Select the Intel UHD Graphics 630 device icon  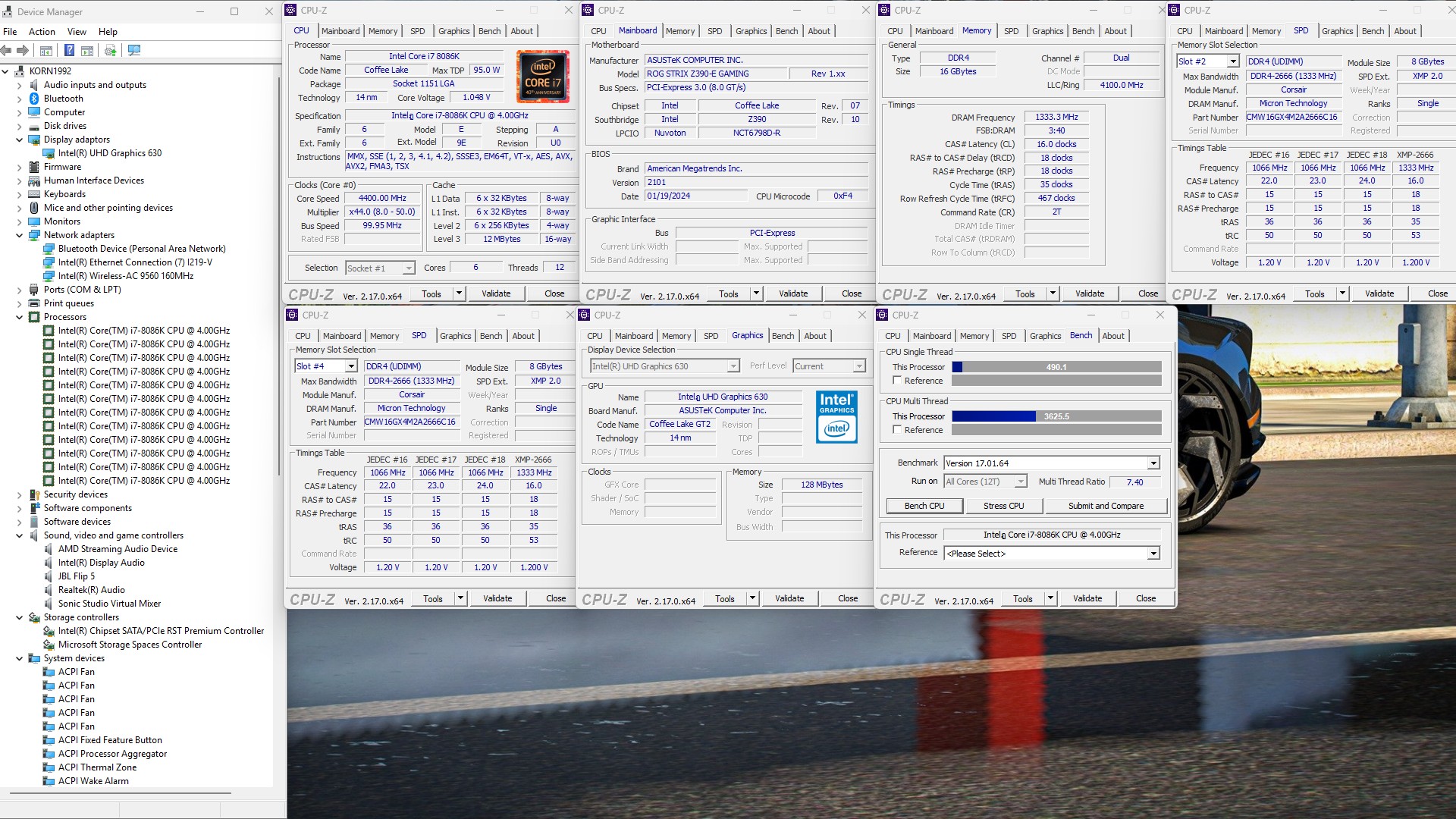(49, 153)
